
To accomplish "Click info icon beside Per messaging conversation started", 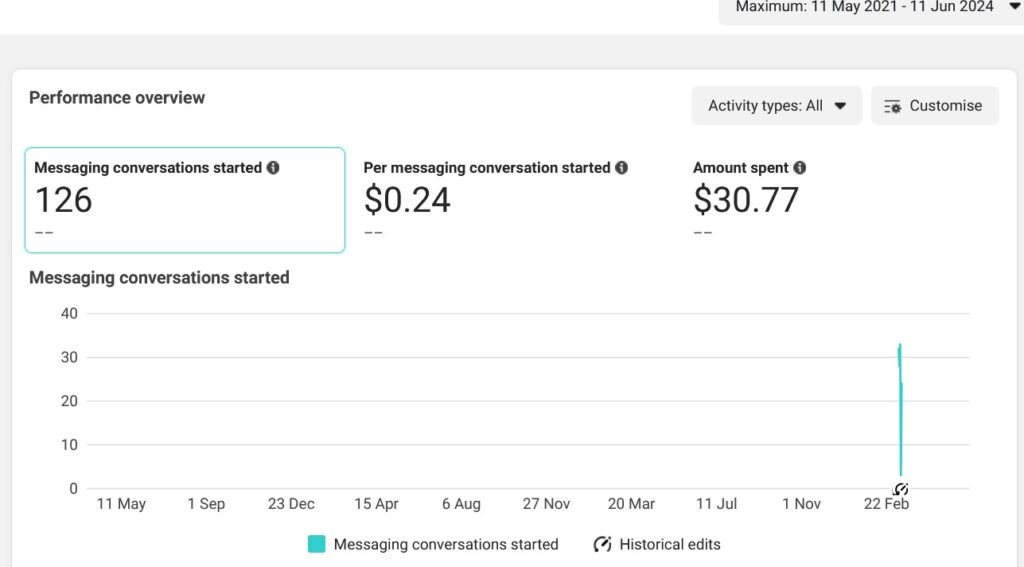I will (x=621, y=168).
